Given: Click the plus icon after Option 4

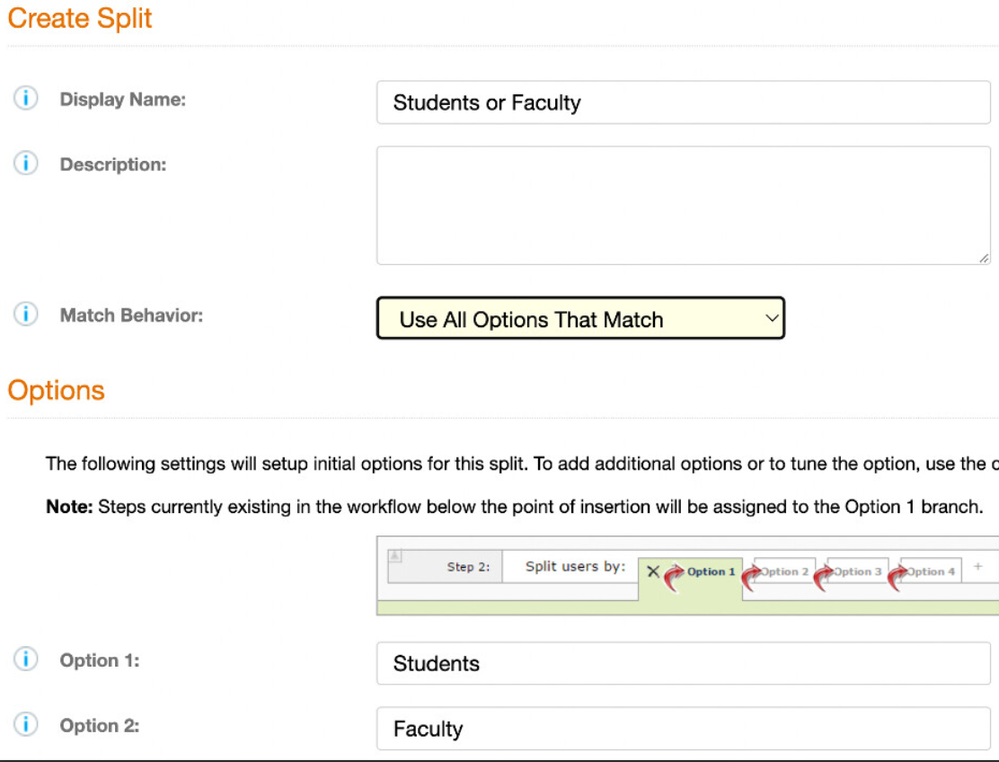Looking at the screenshot, I should (x=978, y=567).
